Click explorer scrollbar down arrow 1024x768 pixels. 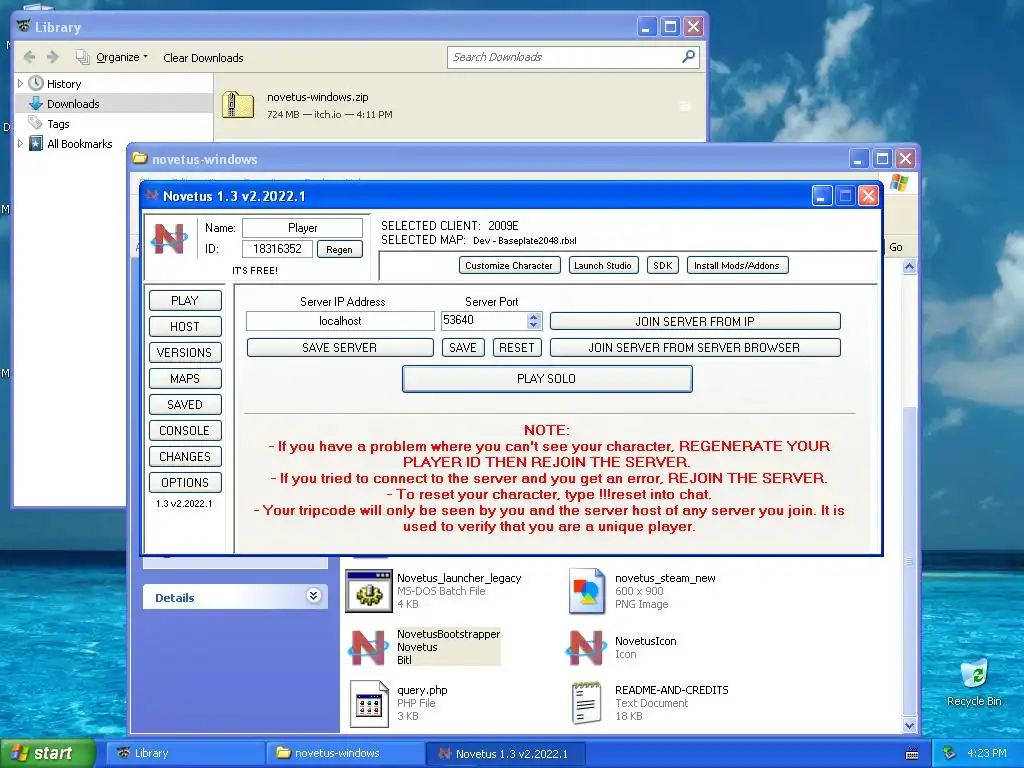click(x=909, y=725)
